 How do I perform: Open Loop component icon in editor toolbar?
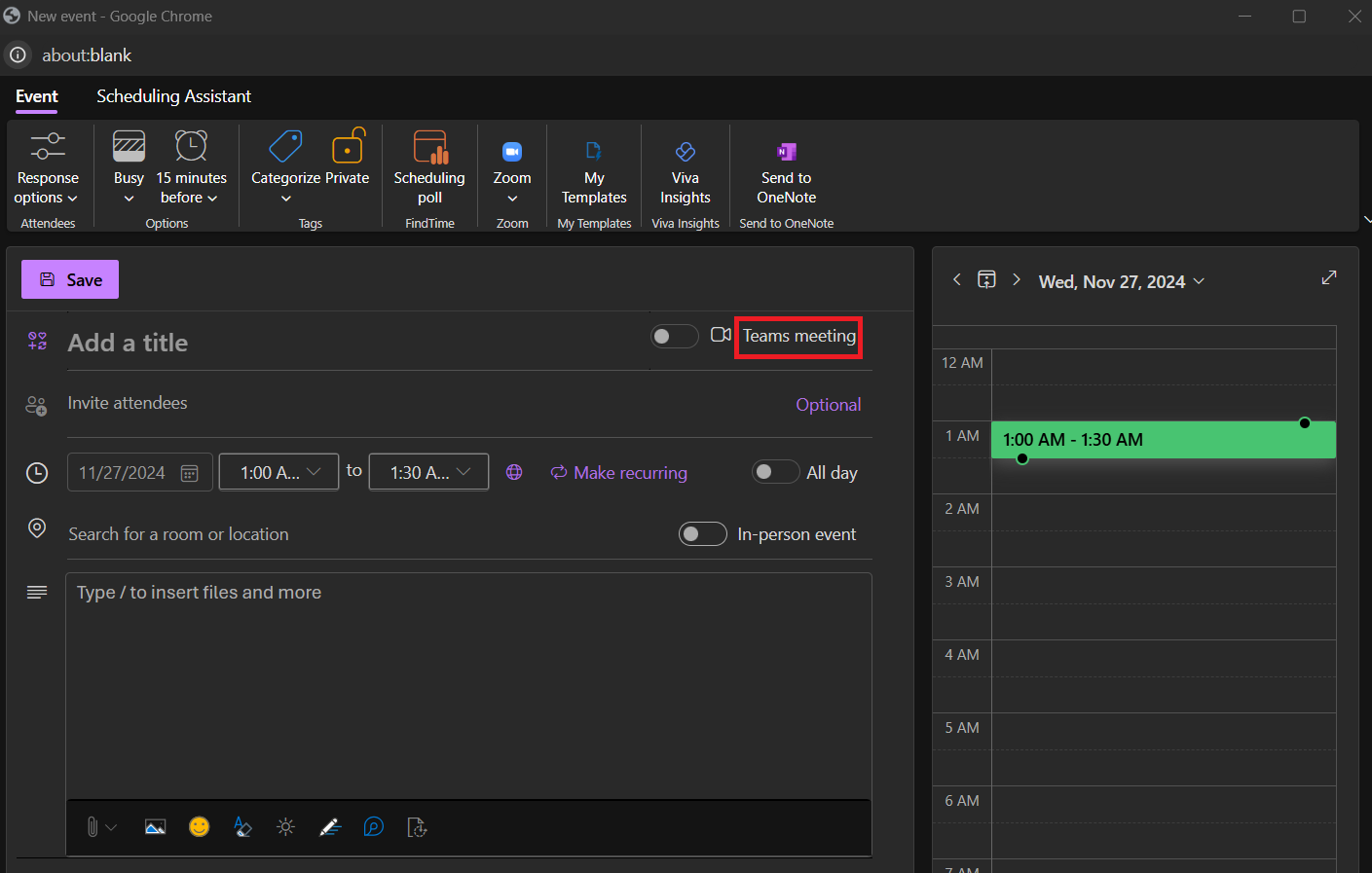click(x=373, y=827)
